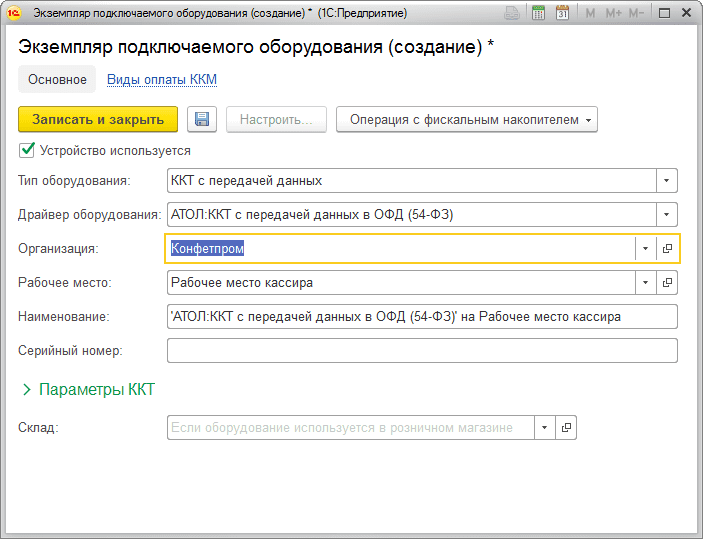Uncheck Устройство используется checkbox
The height and width of the screenshot is (539, 703).
pyautogui.click(x=26, y=150)
